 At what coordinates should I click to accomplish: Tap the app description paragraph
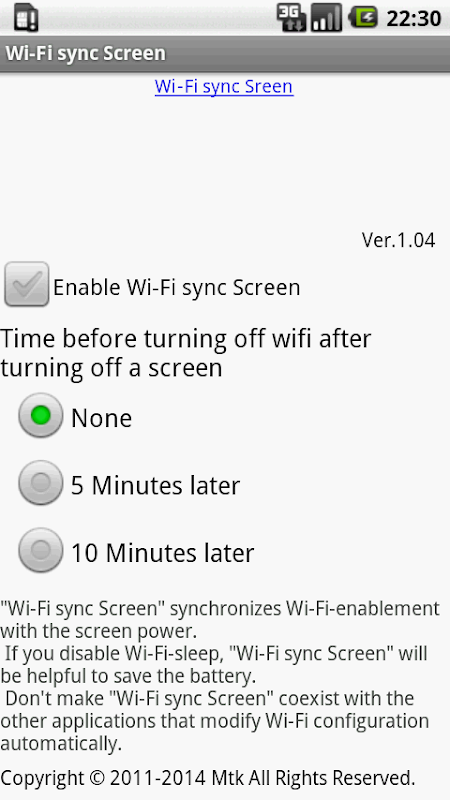tap(220, 676)
